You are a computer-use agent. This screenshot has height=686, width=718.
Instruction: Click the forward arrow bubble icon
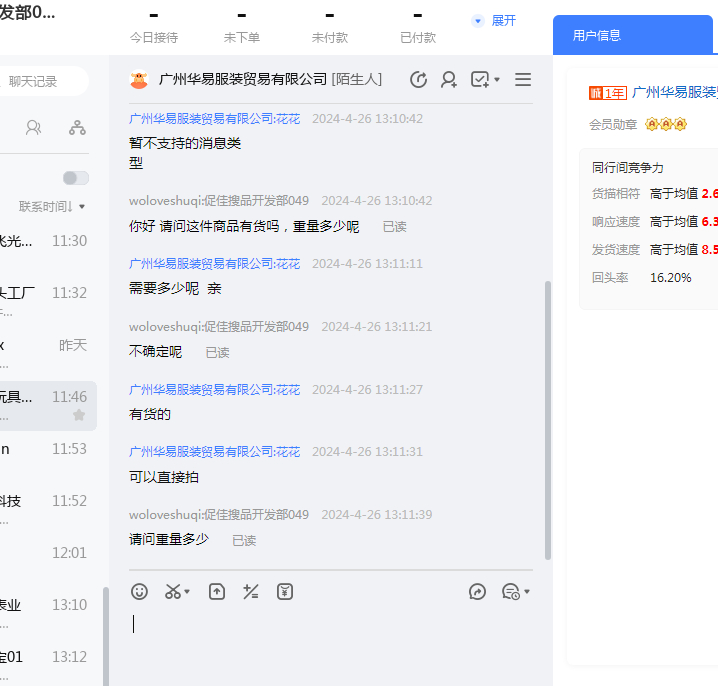pyautogui.click(x=477, y=591)
